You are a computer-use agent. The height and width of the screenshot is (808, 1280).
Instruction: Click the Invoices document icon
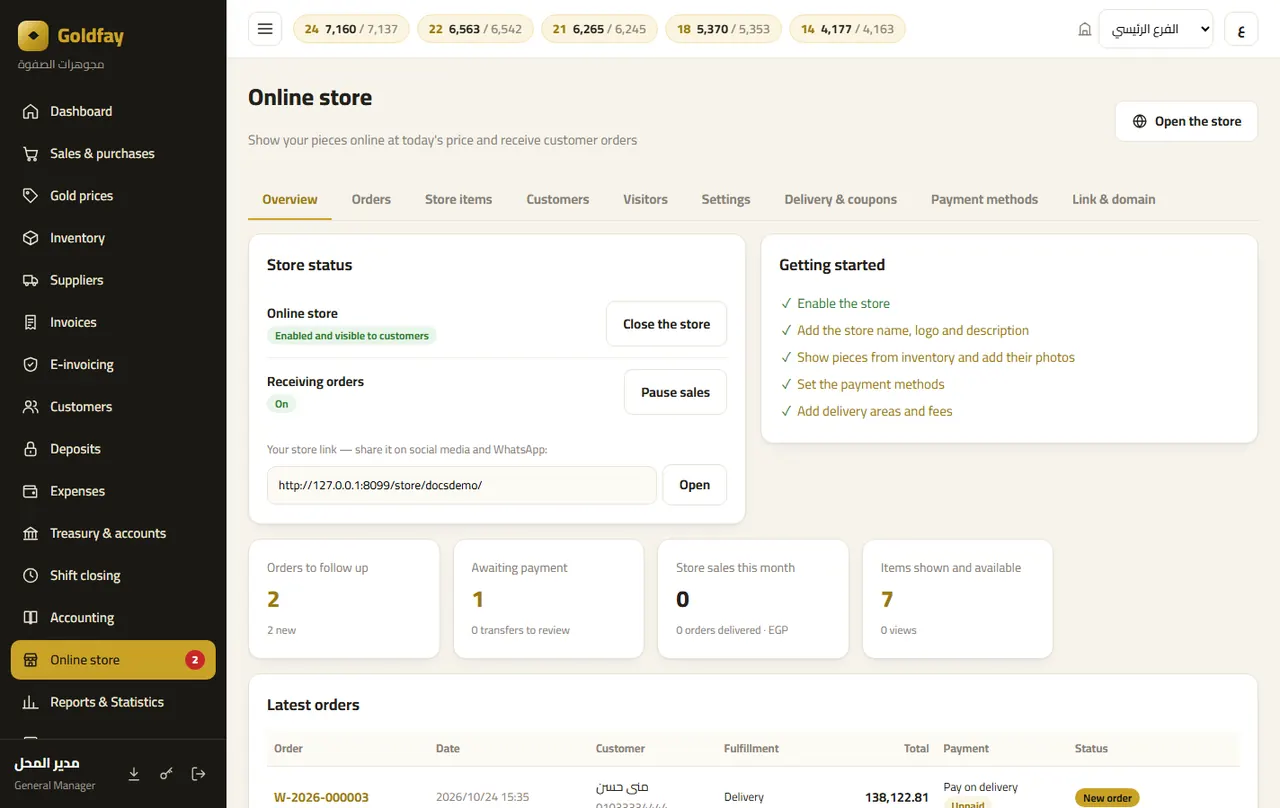pyautogui.click(x=31, y=322)
